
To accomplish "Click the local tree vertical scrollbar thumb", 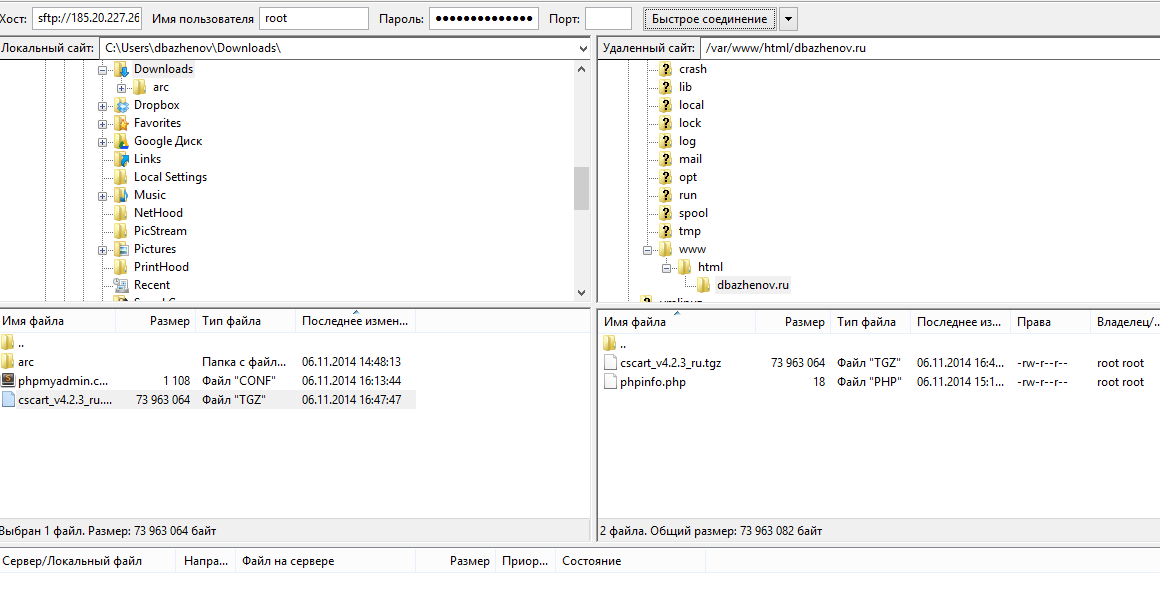I will coord(581,188).
